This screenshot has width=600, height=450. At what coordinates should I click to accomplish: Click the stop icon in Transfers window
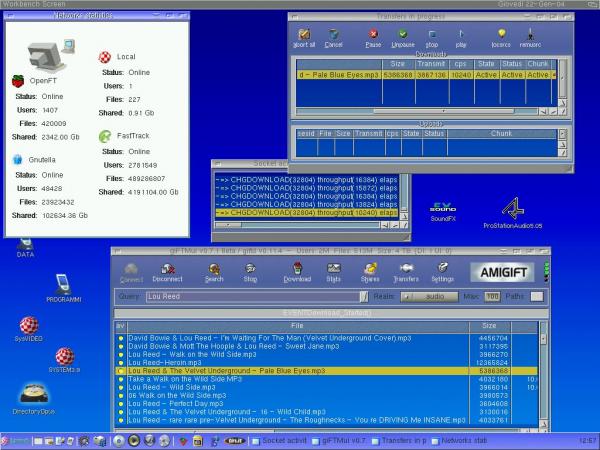point(432,38)
